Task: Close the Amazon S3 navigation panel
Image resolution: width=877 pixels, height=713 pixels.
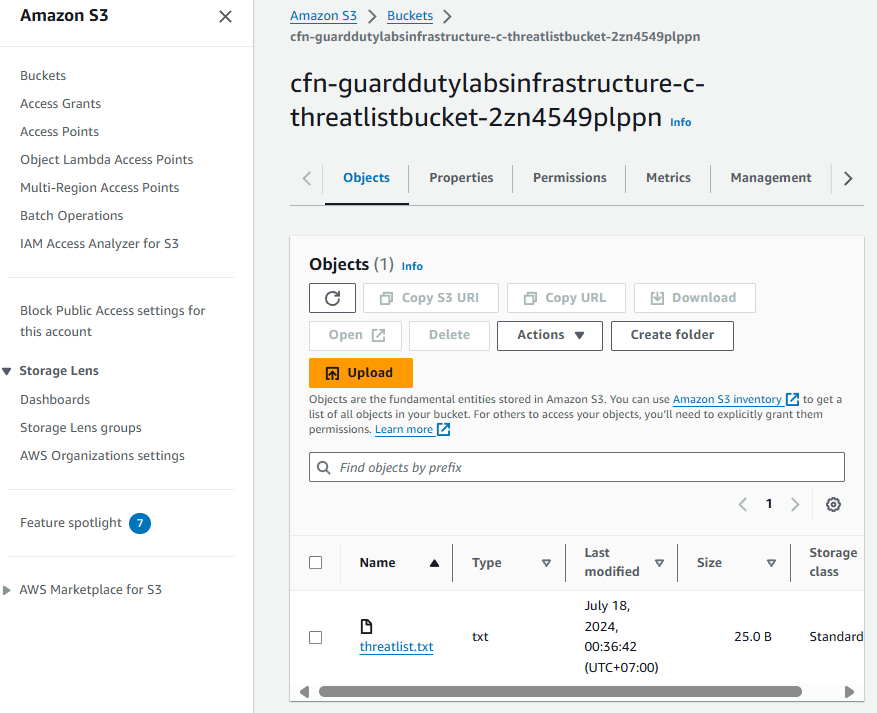Action: [225, 17]
